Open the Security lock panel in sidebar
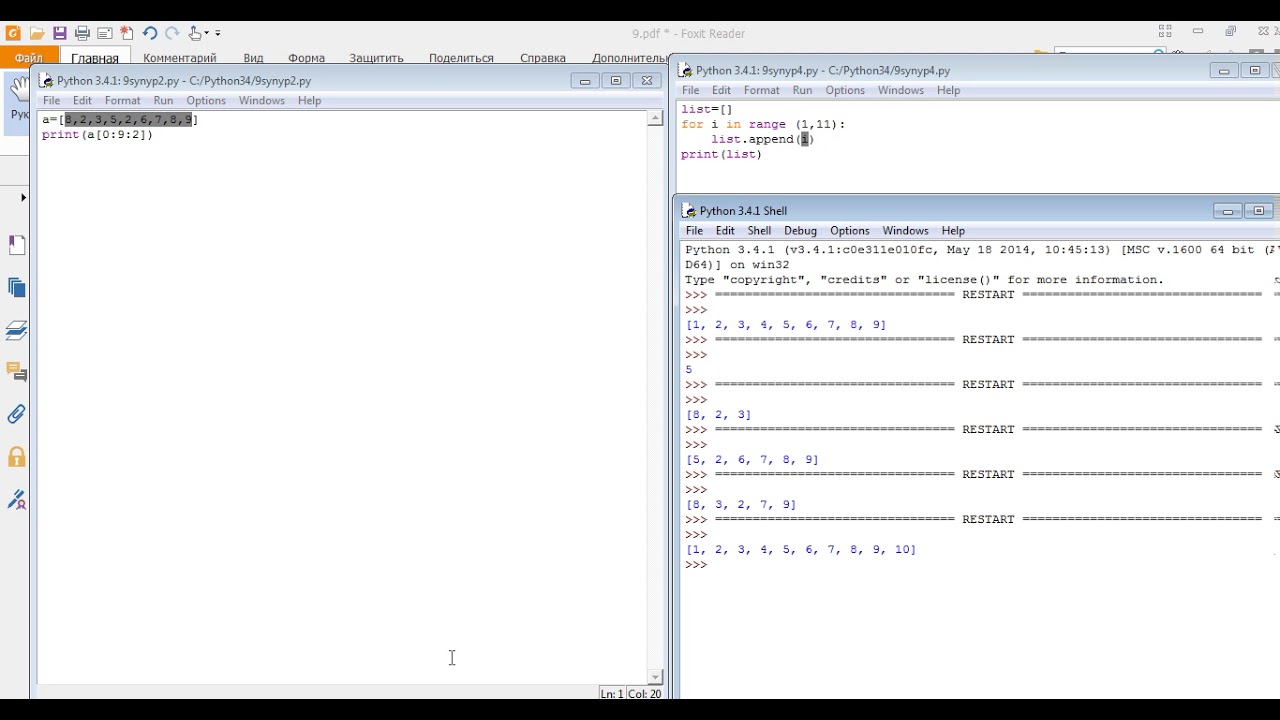The width and height of the screenshot is (1280, 720). click(17, 457)
